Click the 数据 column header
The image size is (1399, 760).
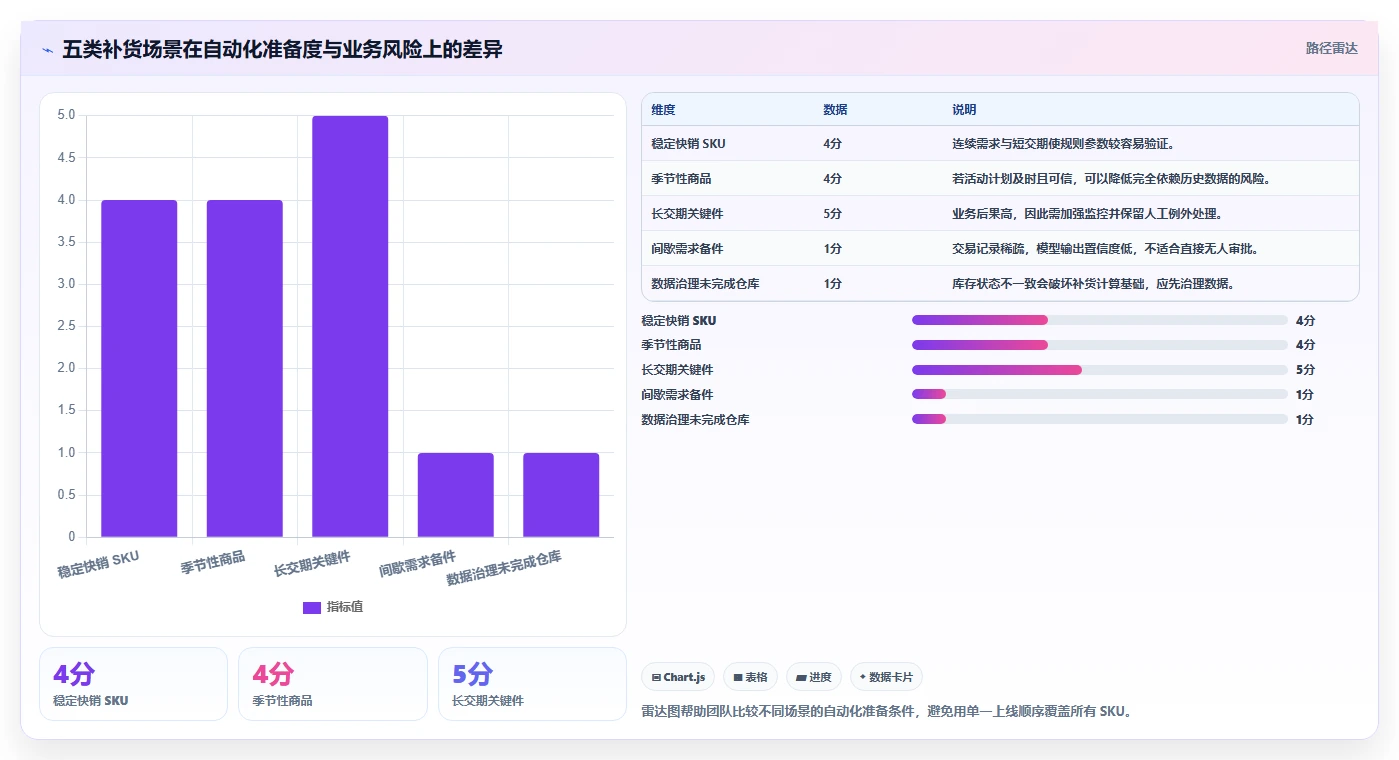pyautogui.click(x=835, y=110)
